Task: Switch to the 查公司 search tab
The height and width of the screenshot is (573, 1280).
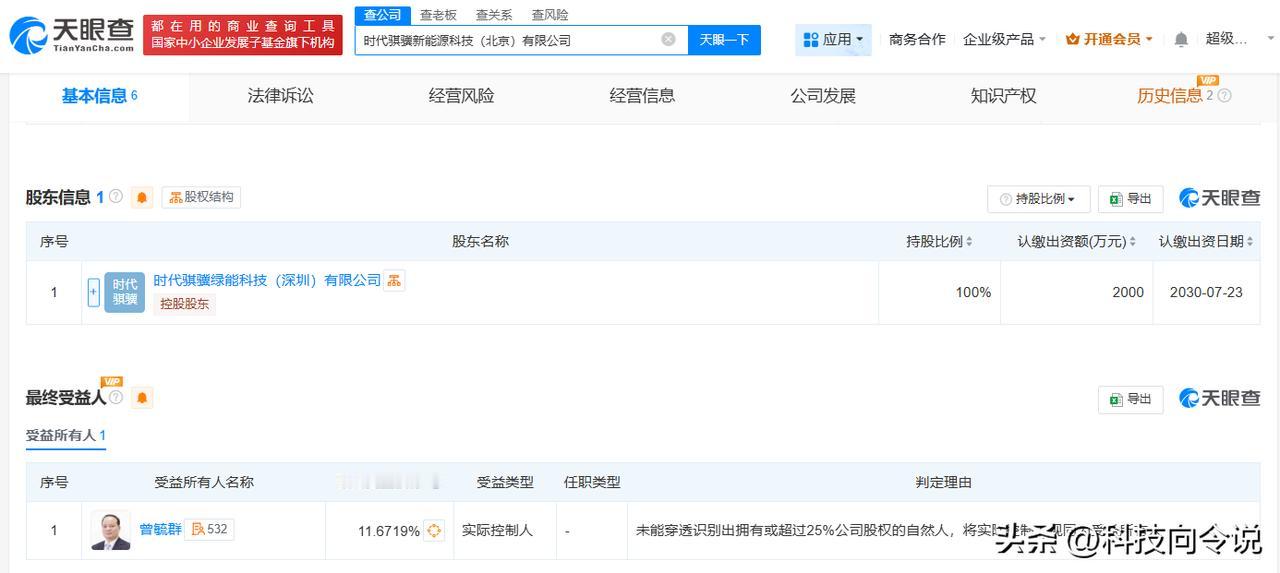Action: point(382,15)
